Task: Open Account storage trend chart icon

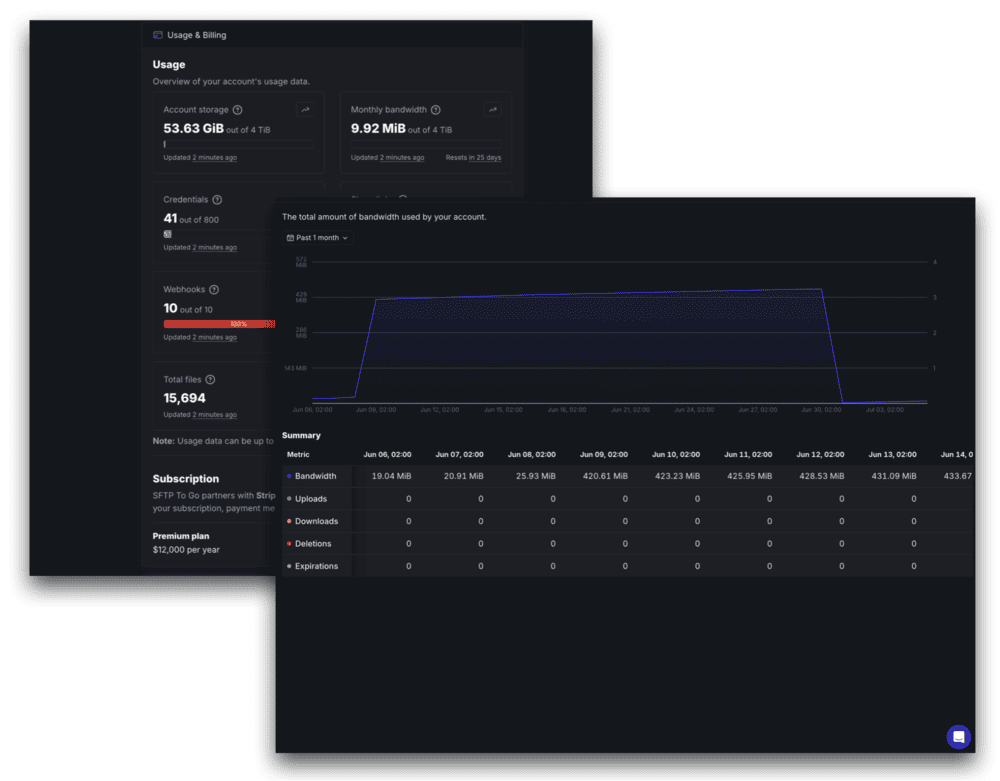Action: (x=305, y=110)
